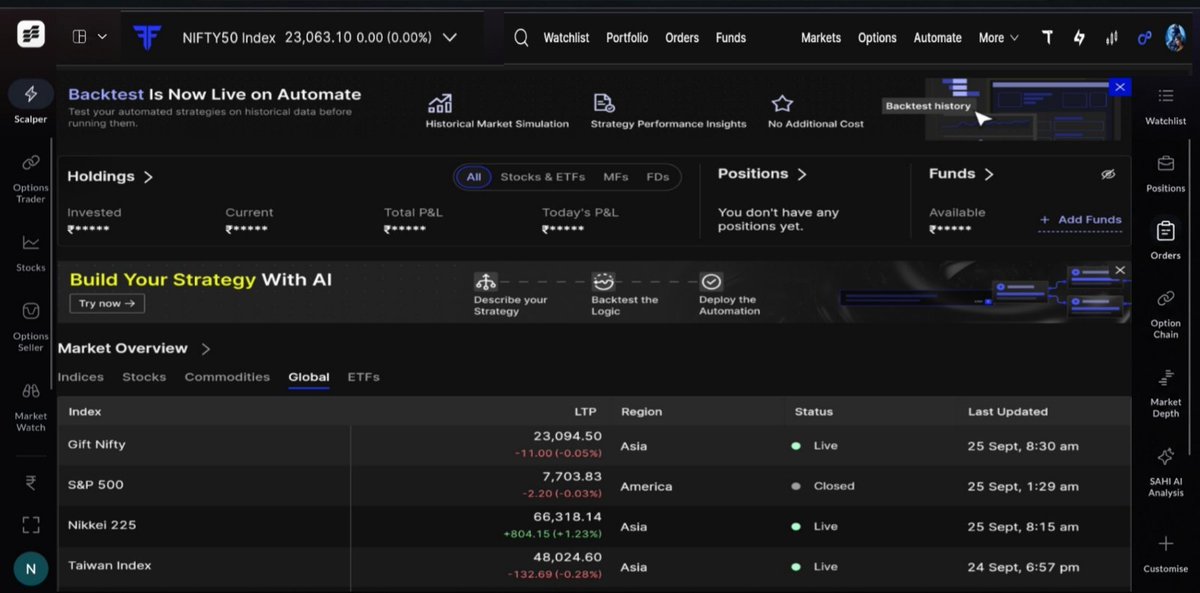
Task: Select the Nikkei 225 row
Action: (594, 526)
